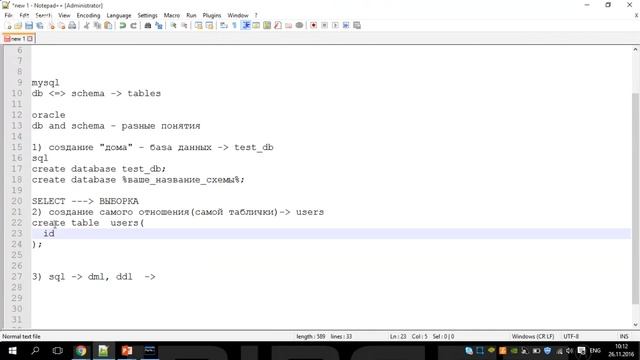Create a new document via toolbar icon

pos(8,25)
